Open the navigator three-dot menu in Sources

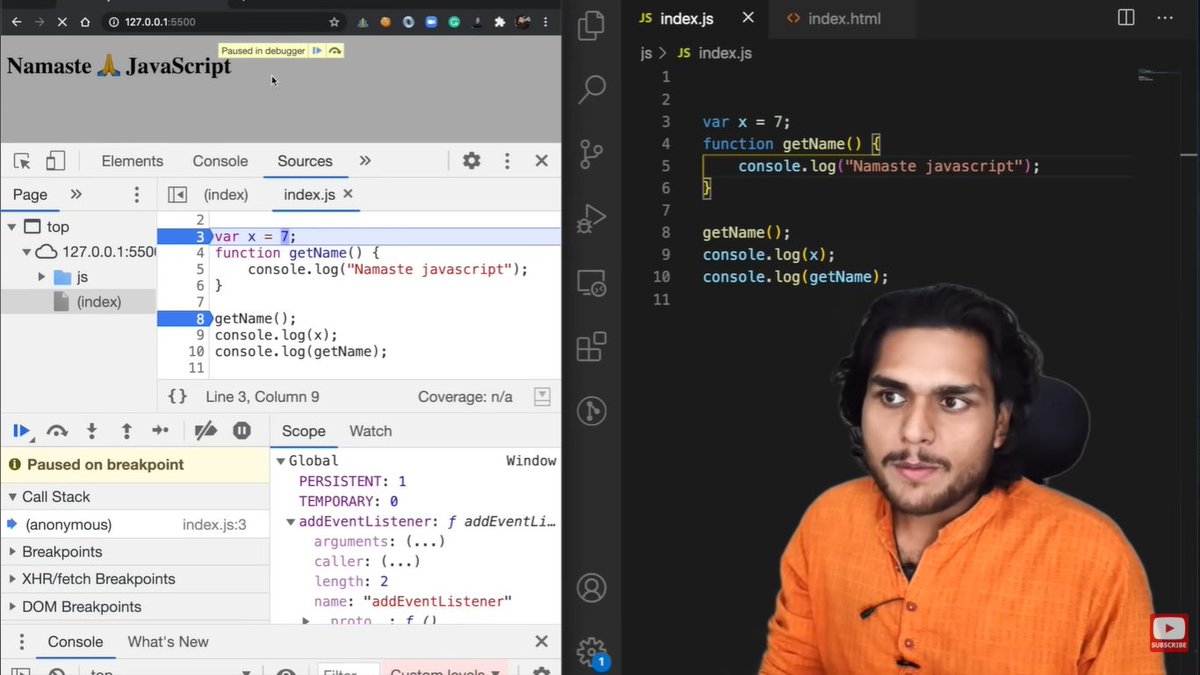[136, 195]
